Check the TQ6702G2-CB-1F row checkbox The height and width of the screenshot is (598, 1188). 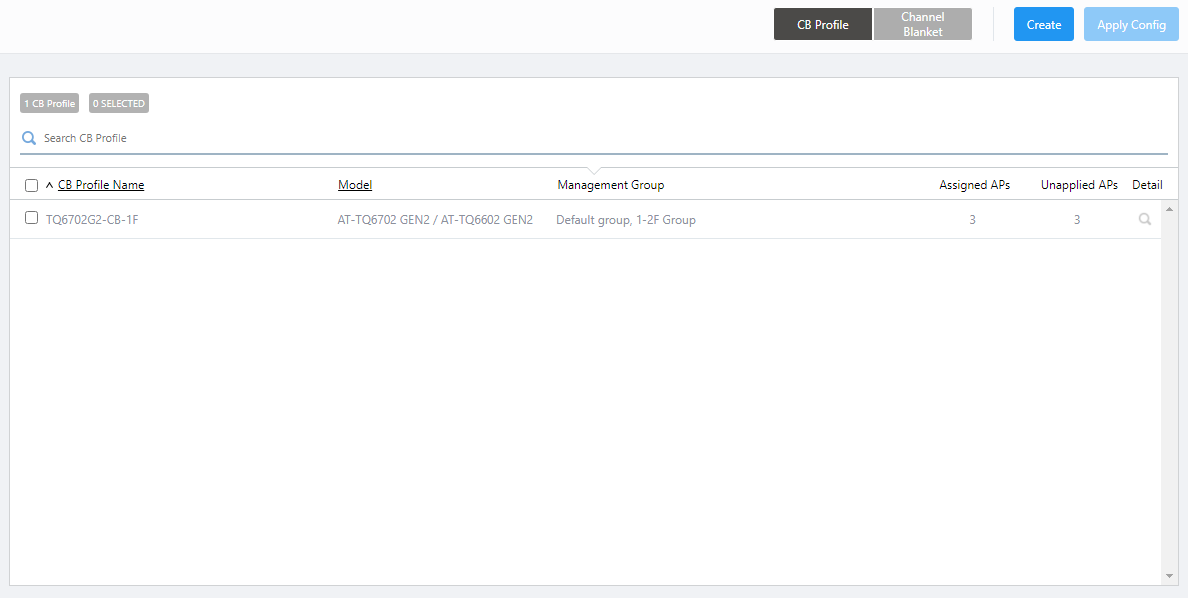tap(32, 218)
